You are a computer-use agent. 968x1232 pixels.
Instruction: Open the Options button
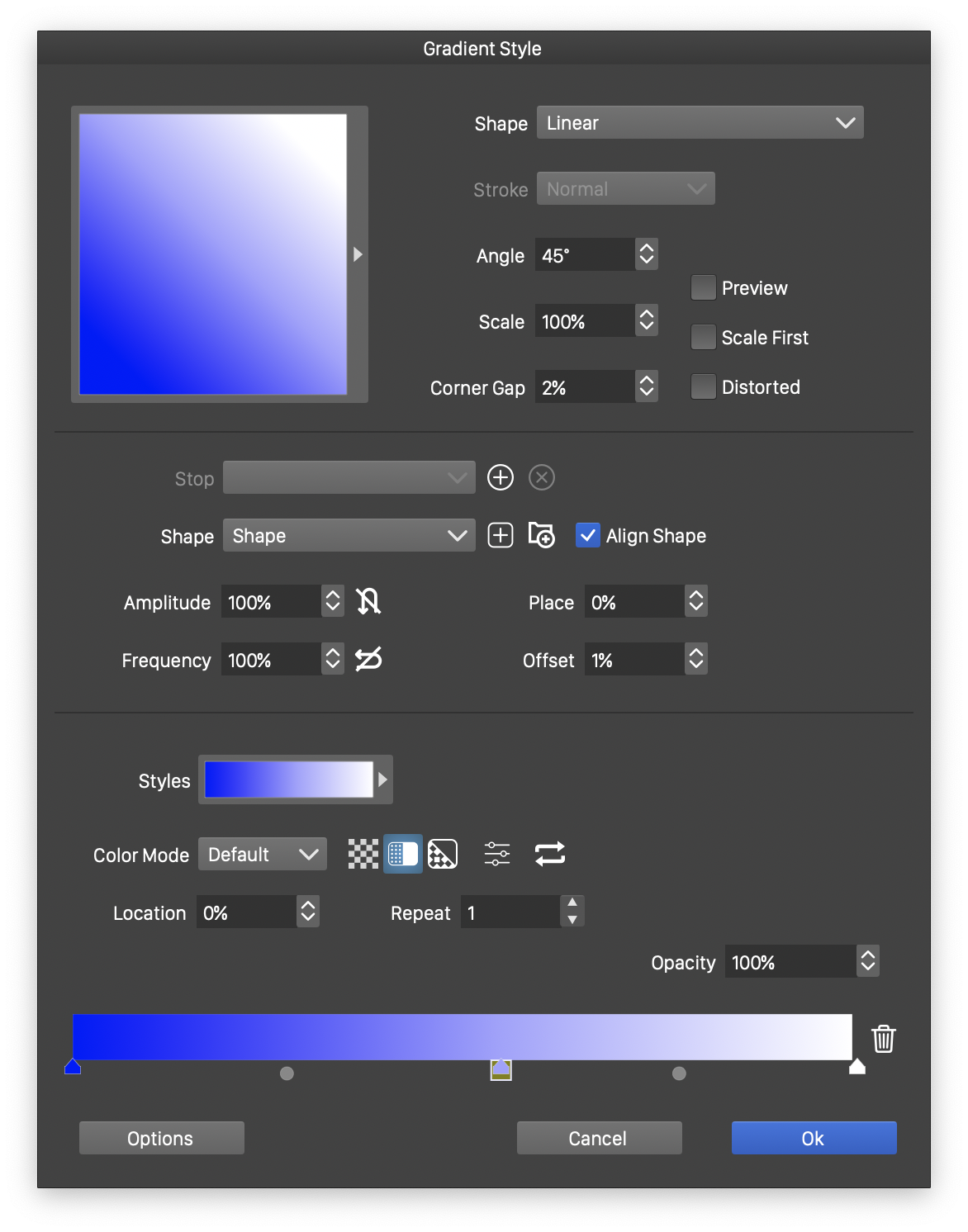161,1138
